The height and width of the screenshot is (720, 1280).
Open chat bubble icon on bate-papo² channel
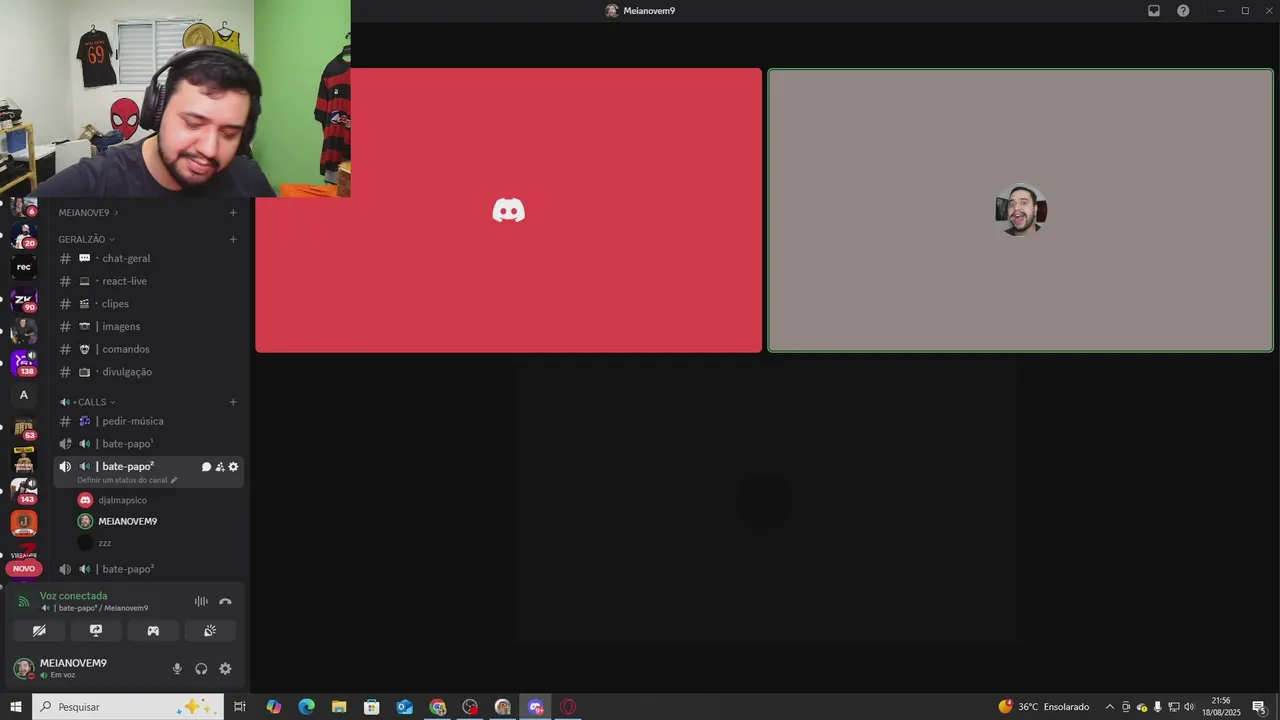click(206, 467)
